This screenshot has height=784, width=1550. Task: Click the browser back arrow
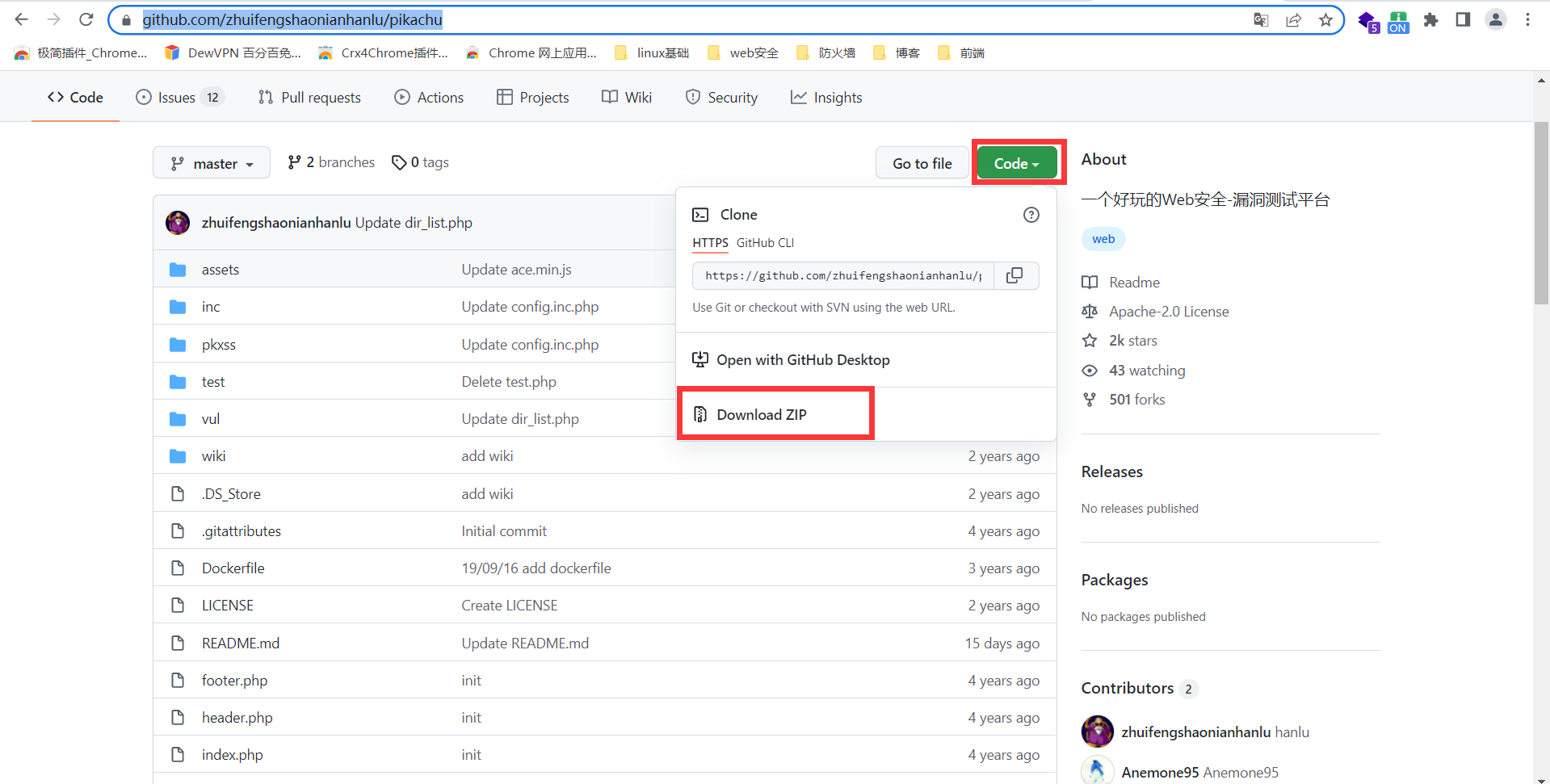[x=22, y=19]
